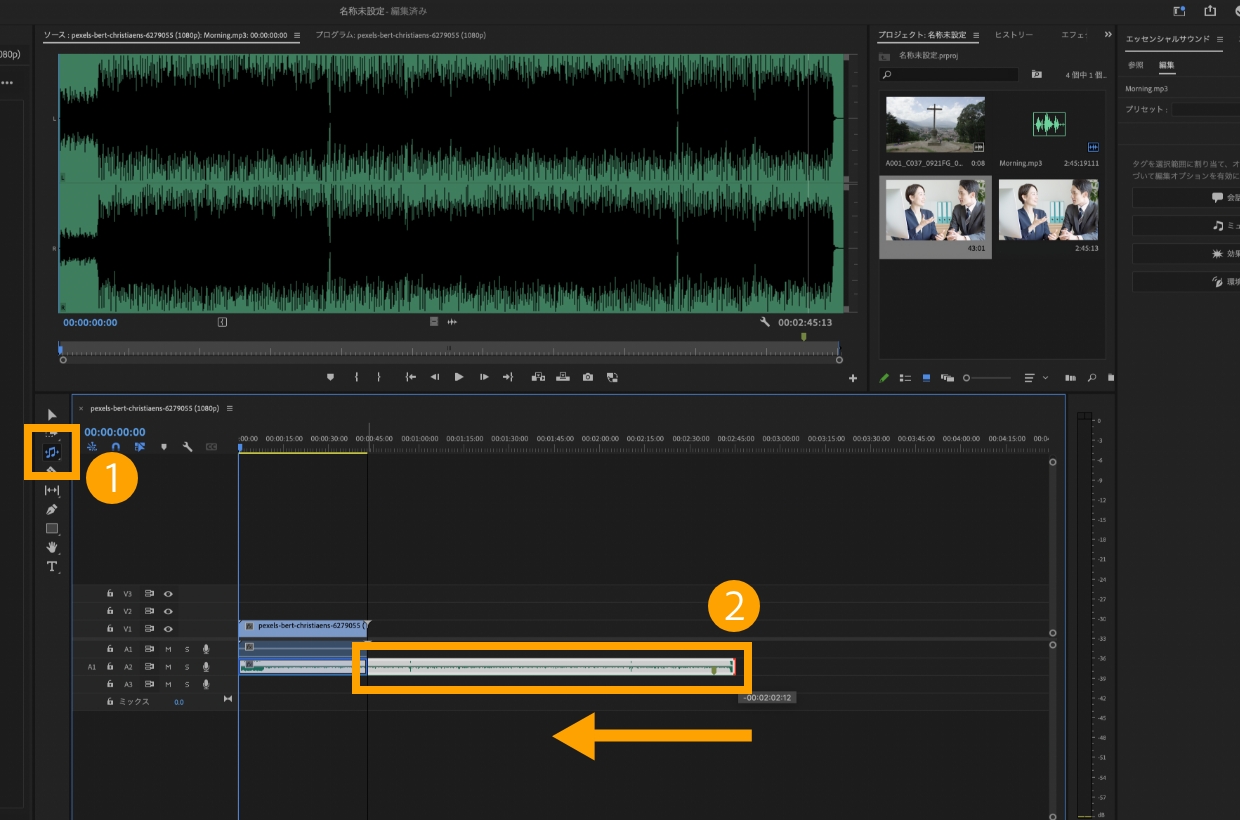This screenshot has height=820, width=1240.
Task: Mute audio track A1
Action: tap(168, 649)
